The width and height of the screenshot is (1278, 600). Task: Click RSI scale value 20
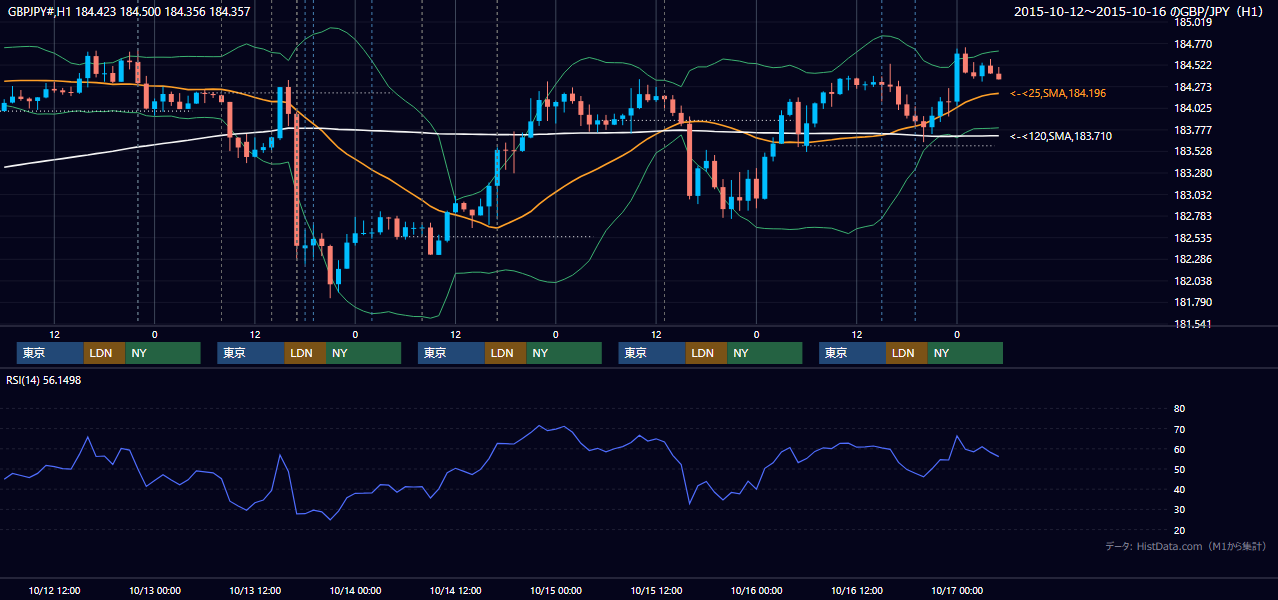tap(1179, 530)
